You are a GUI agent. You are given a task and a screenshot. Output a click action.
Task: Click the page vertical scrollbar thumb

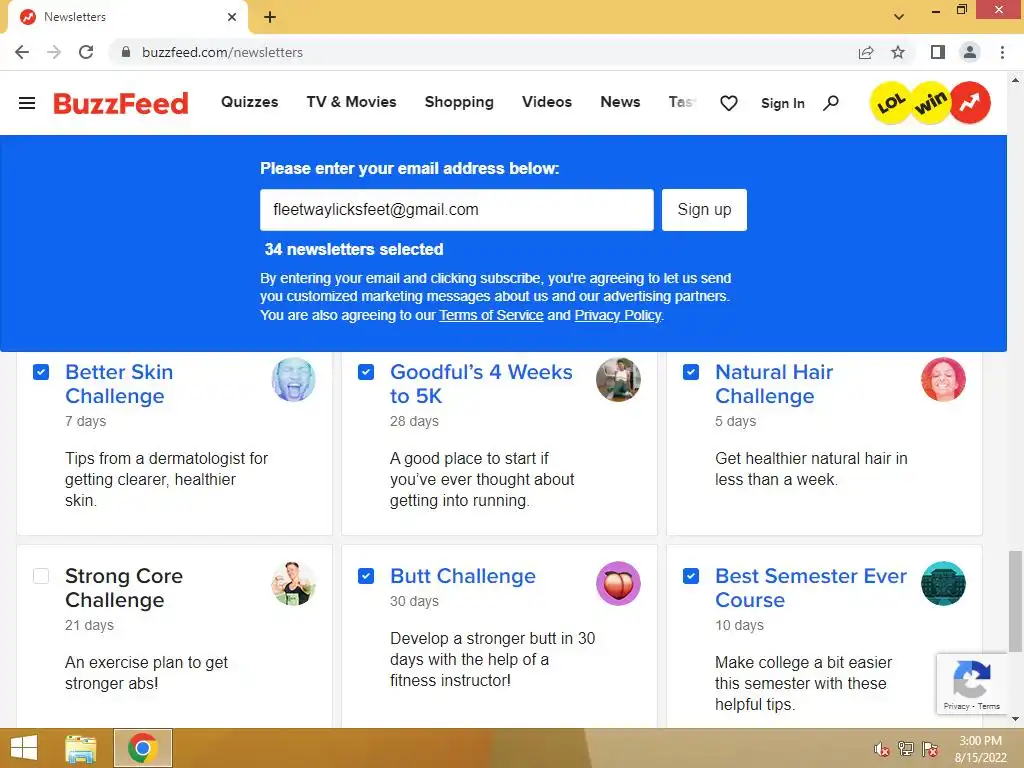1014,601
